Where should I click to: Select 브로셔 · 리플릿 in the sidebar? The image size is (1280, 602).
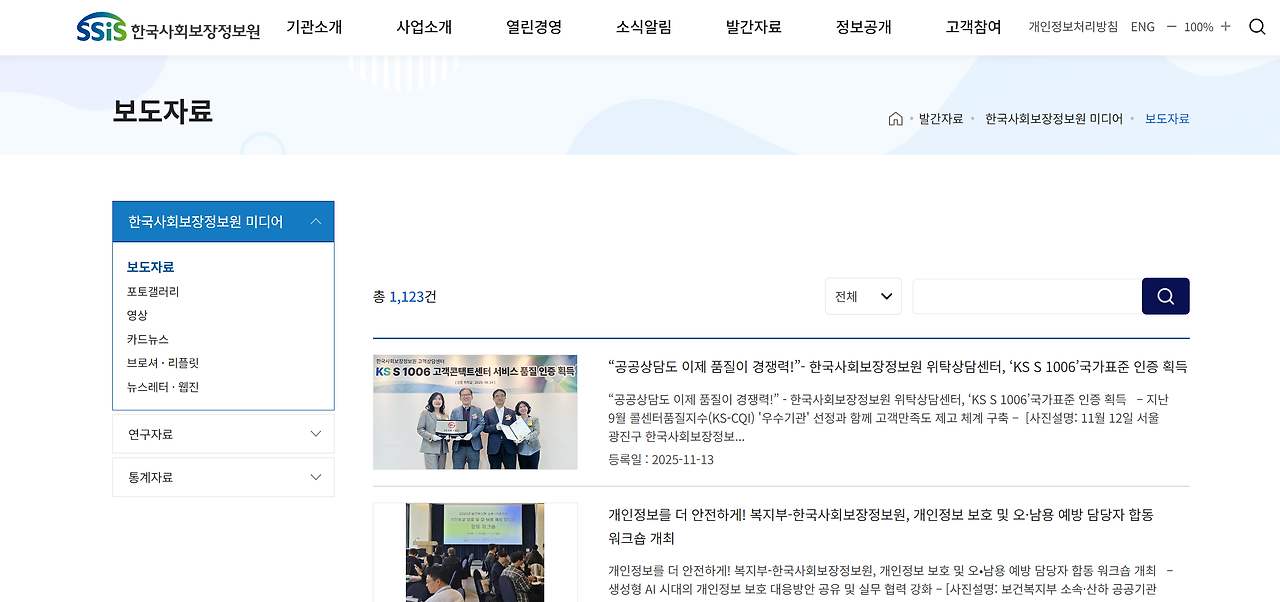163,363
